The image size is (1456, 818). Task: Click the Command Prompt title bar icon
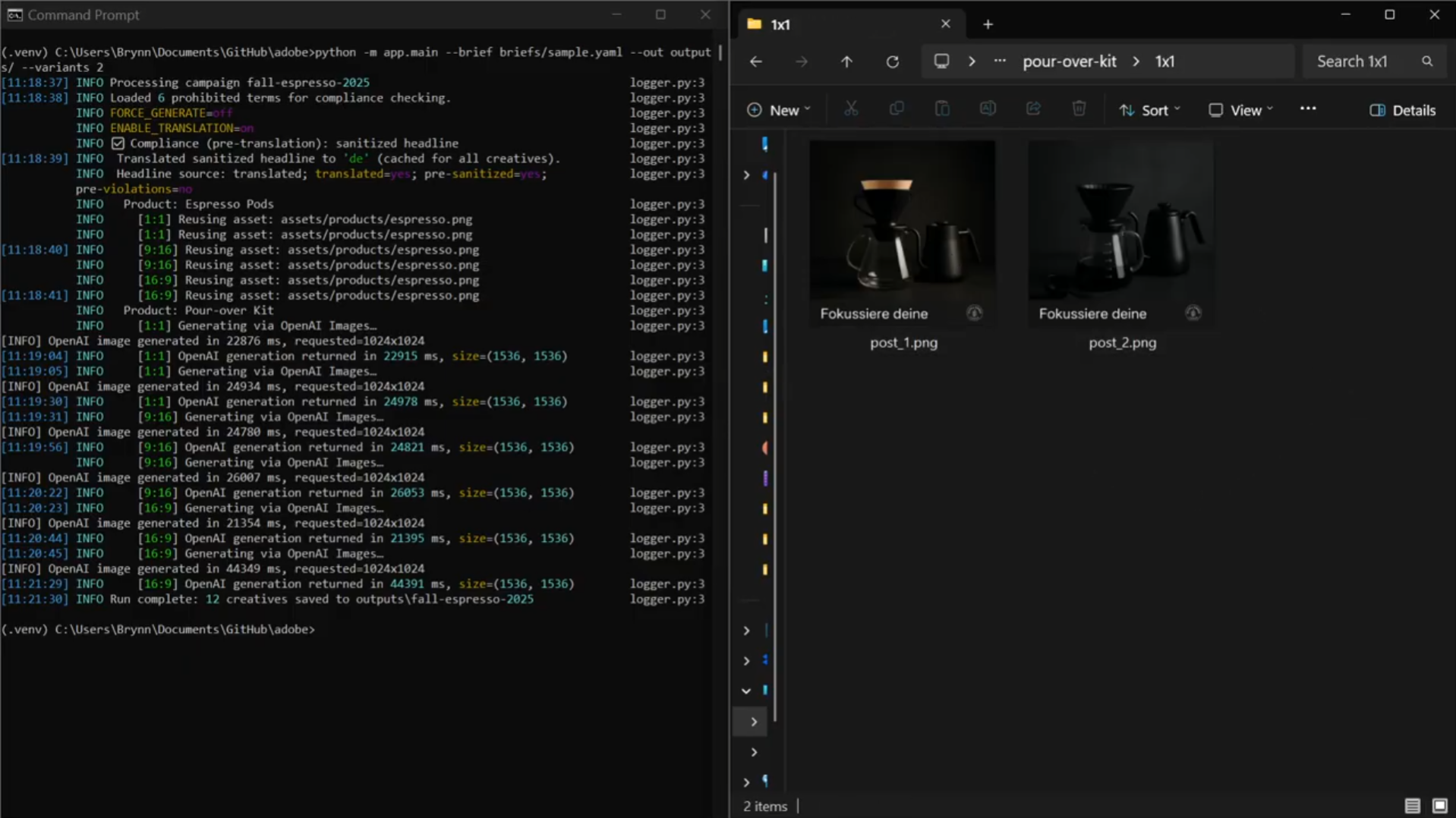tap(14, 14)
